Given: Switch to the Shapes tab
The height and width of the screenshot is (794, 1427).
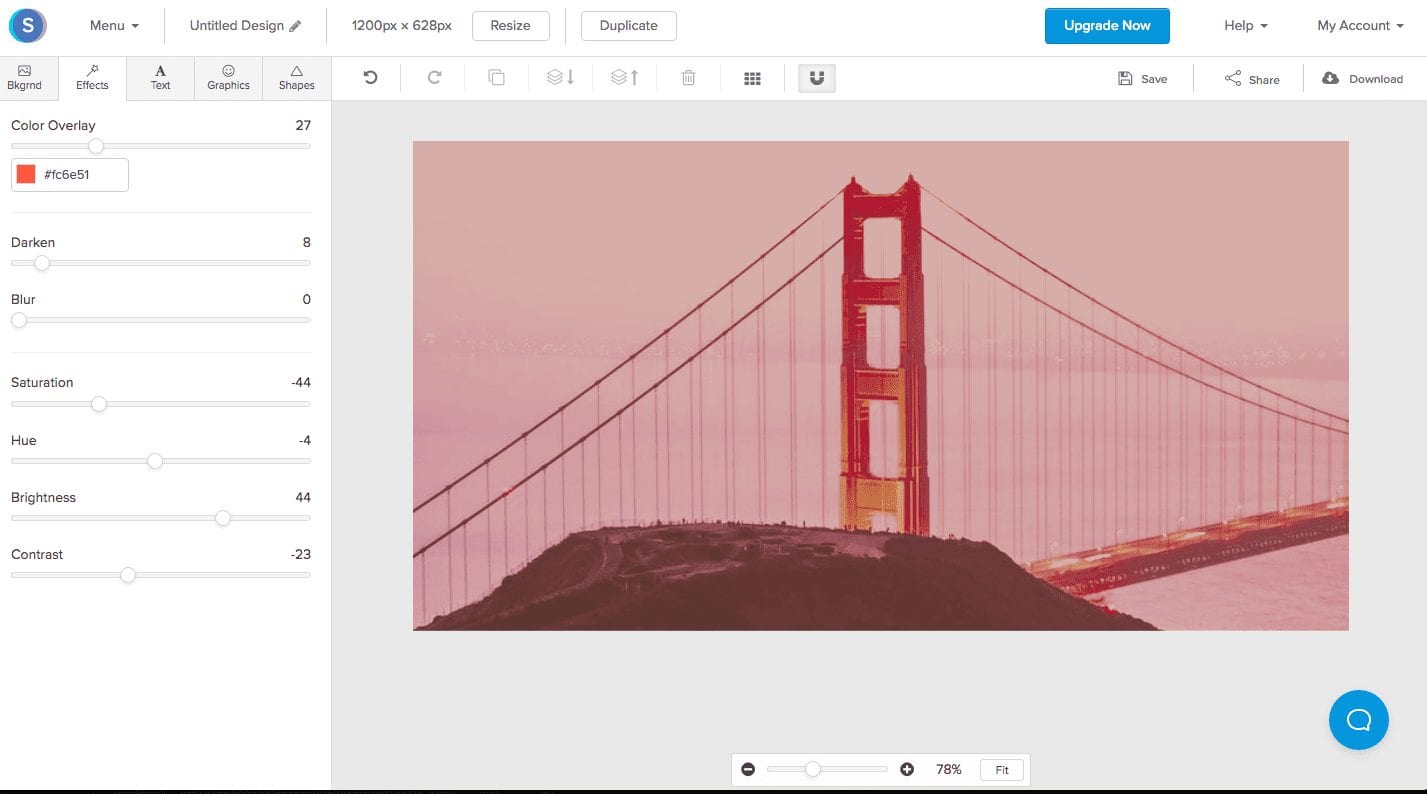Looking at the screenshot, I should click(x=296, y=78).
